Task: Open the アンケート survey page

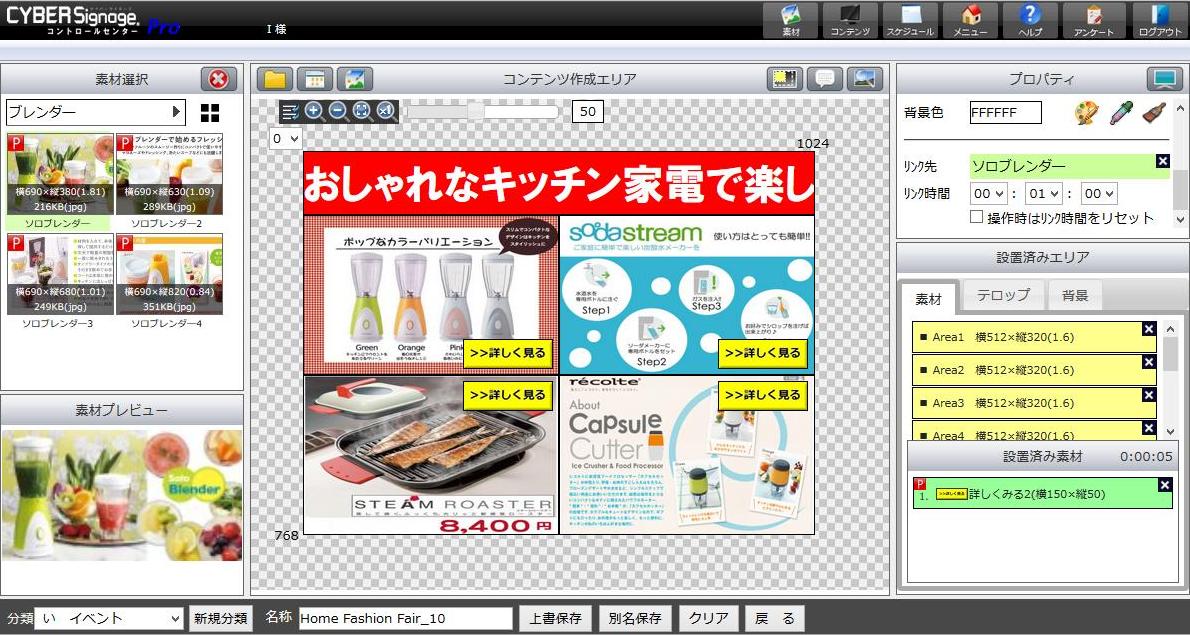Action: click(x=1094, y=20)
